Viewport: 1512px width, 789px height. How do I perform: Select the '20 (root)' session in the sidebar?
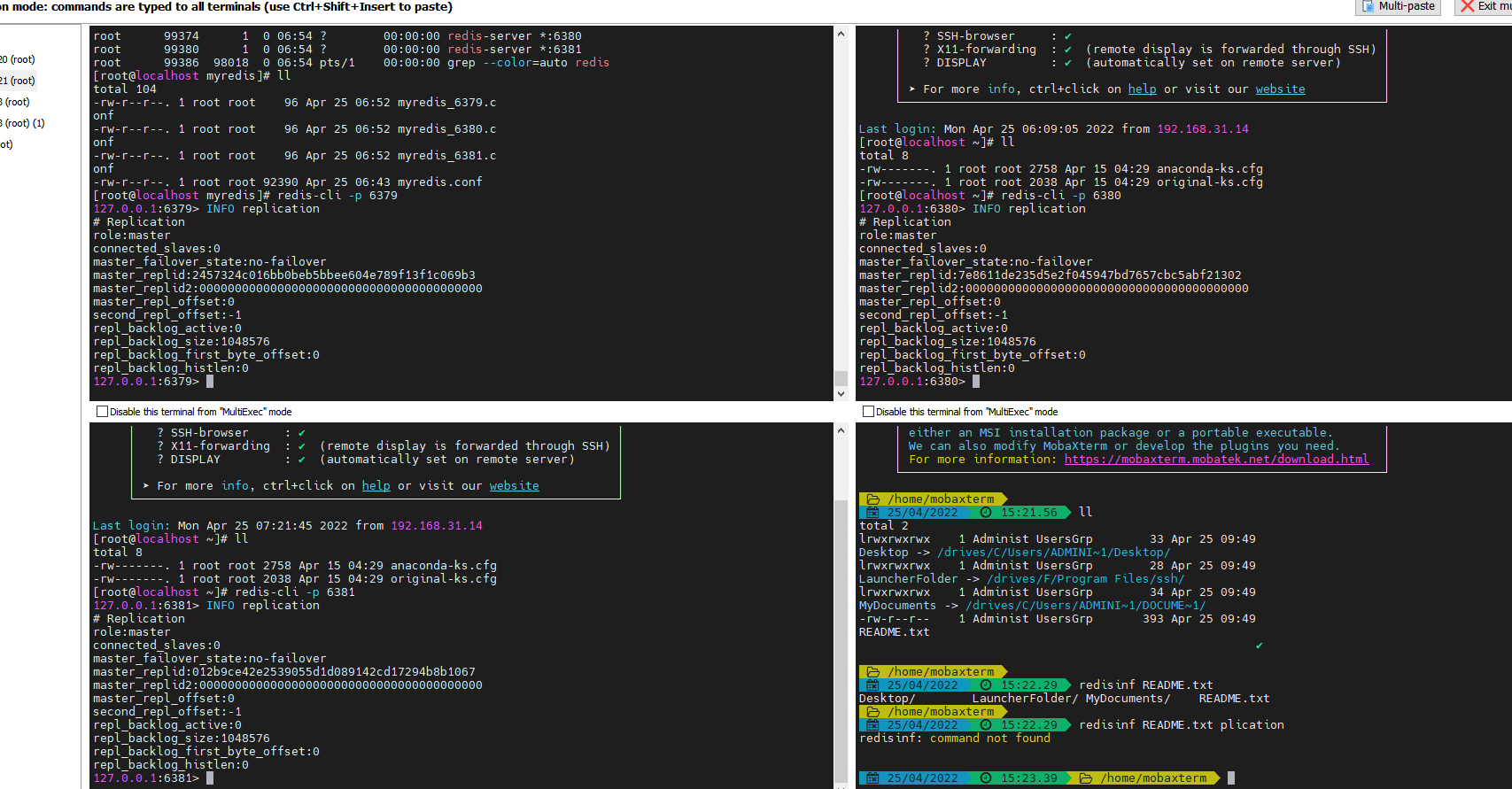(18, 59)
